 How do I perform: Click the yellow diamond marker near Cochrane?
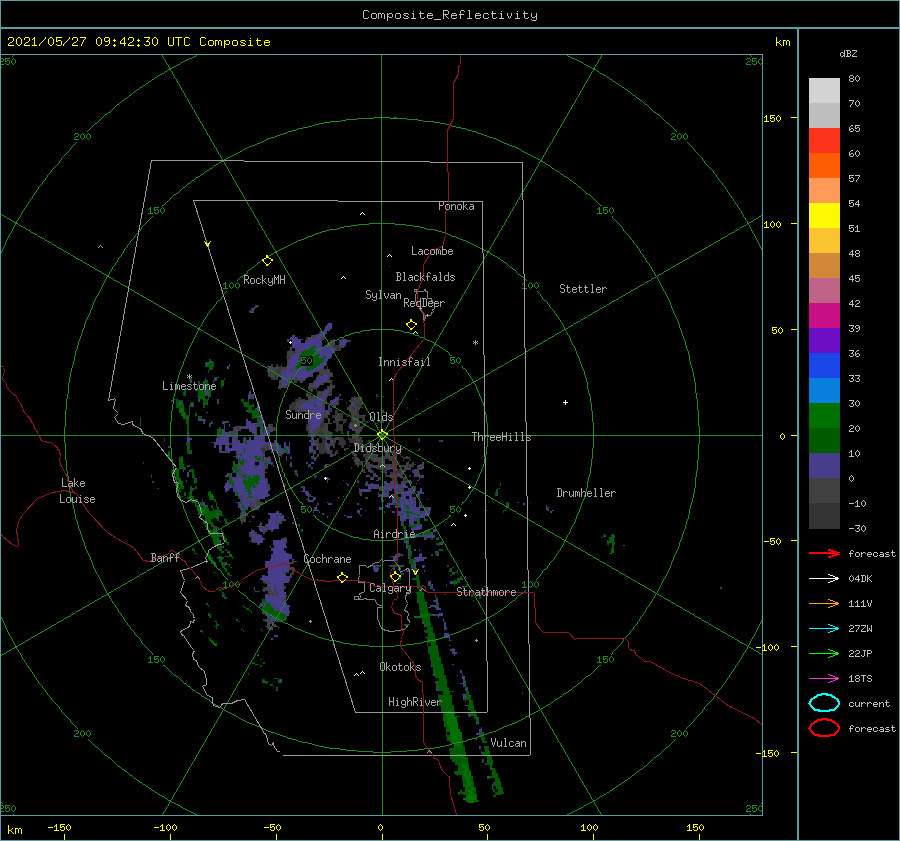343,578
